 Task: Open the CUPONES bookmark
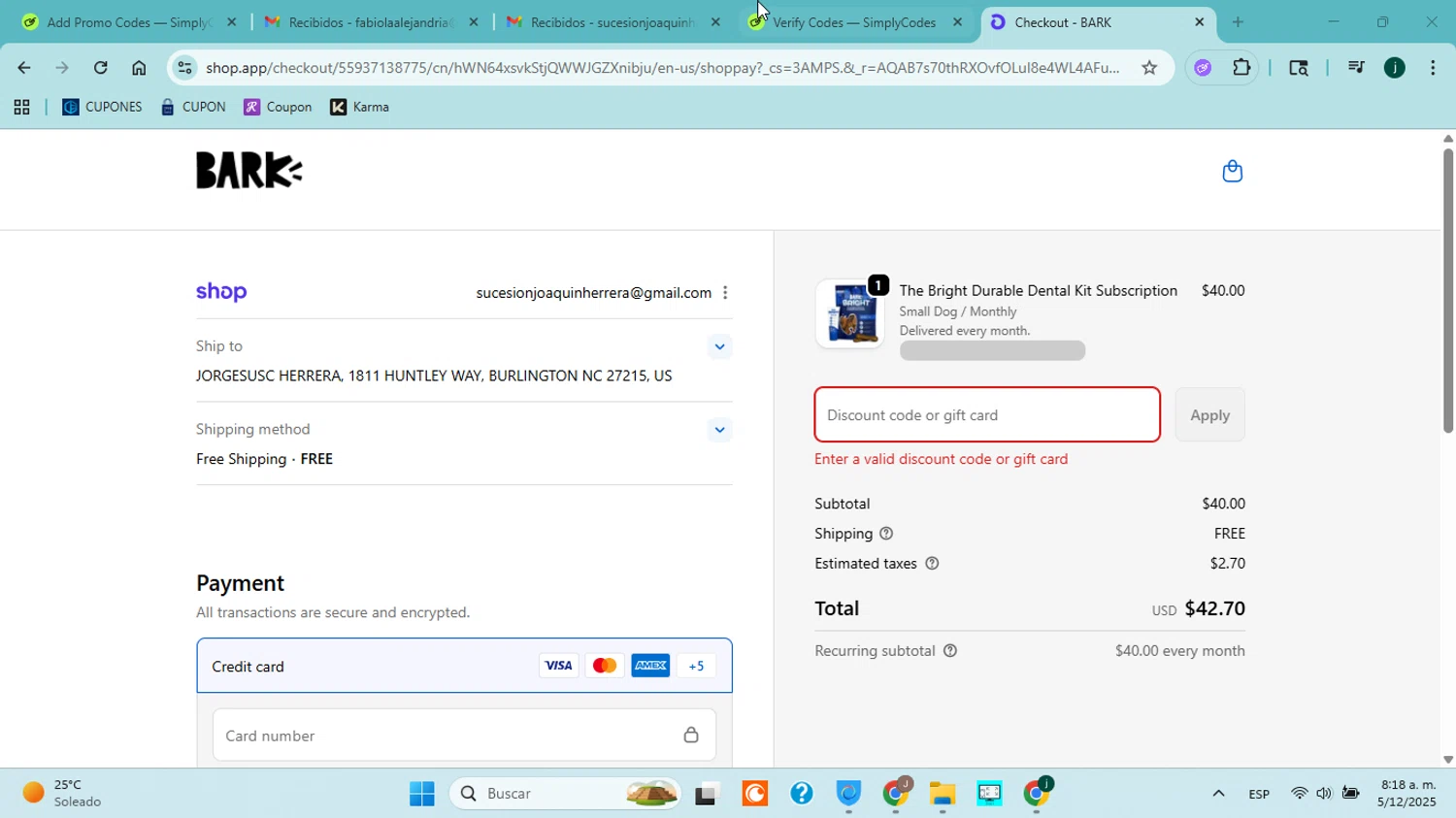click(102, 107)
